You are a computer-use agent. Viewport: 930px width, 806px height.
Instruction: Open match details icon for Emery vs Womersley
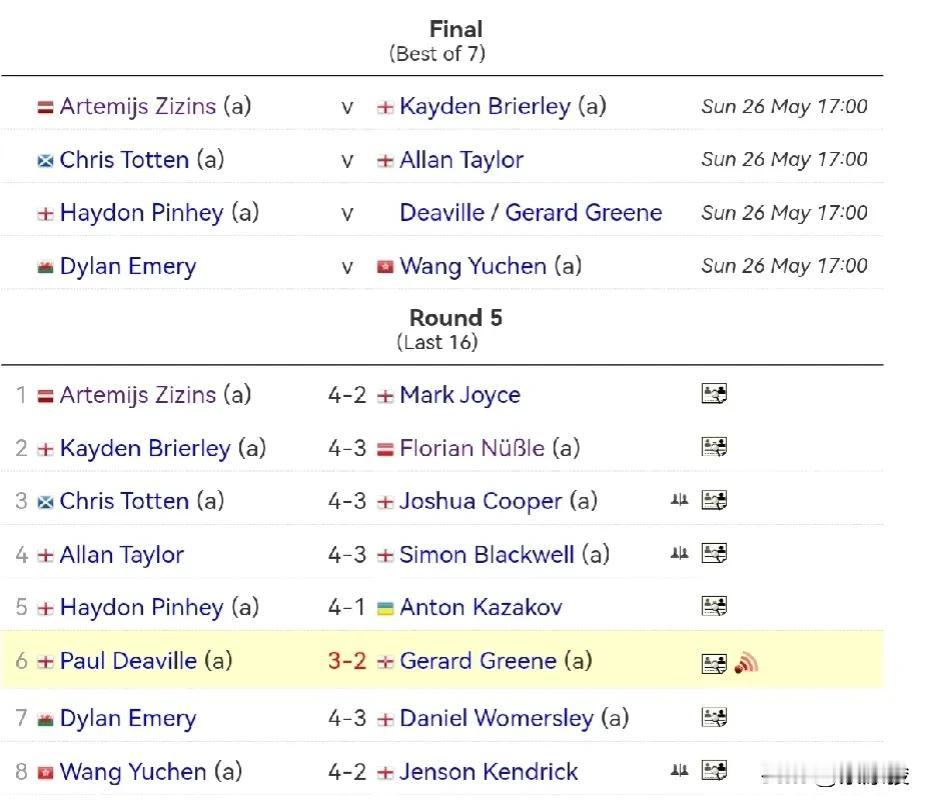click(714, 718)
